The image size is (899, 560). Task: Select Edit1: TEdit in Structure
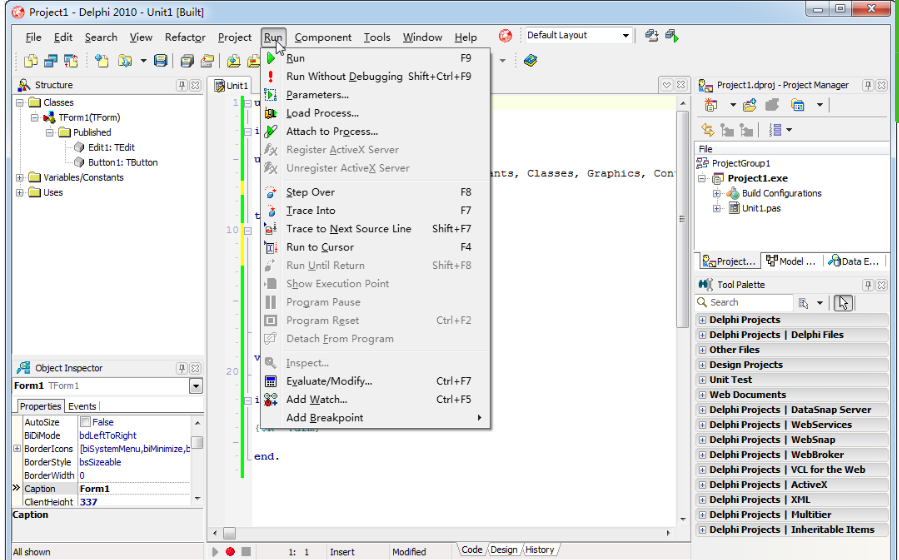click(x=111, y=147)
